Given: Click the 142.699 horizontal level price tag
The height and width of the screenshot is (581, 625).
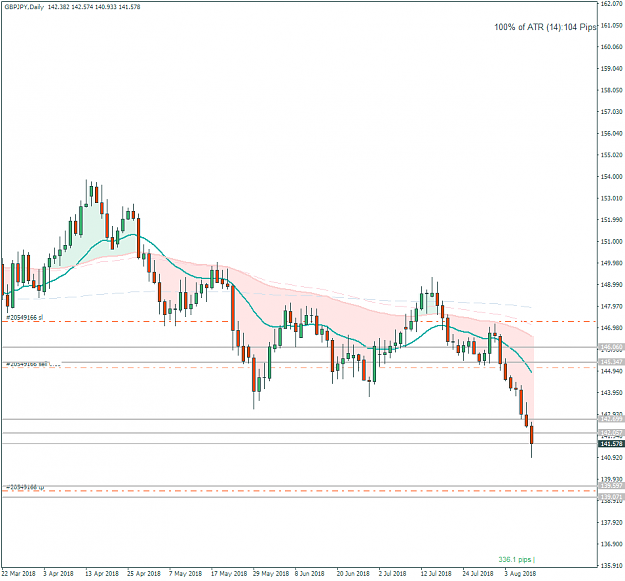Looking at the screenshot, I should [x=611, y=419].
